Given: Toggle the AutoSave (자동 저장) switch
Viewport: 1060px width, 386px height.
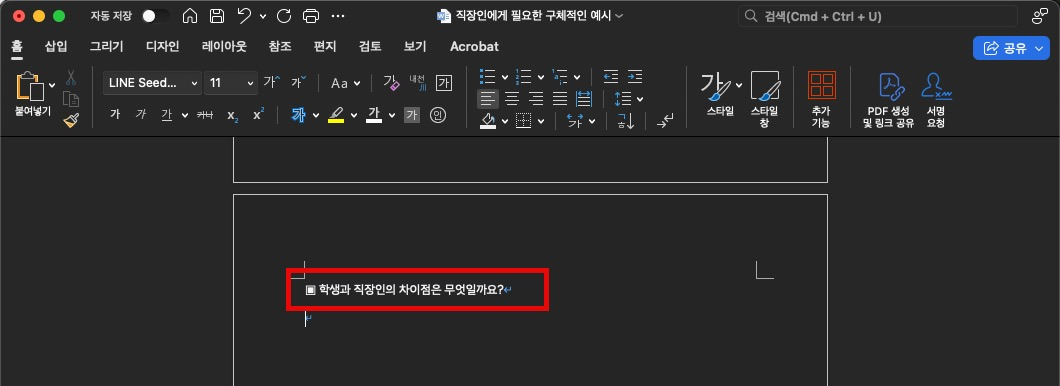Looking at the screenshot, I should pos(155,16).
